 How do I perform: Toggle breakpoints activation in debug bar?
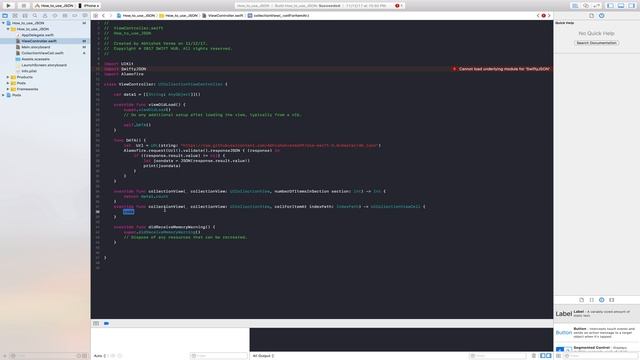(x=106, y=323)
